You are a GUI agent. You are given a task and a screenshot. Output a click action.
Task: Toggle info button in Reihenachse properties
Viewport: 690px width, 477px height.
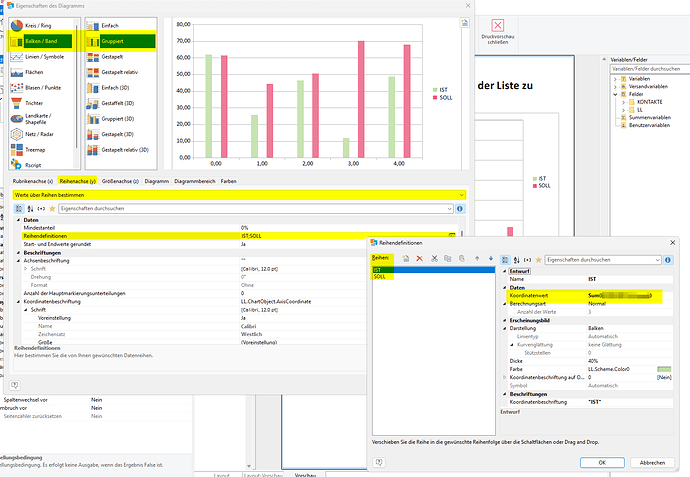(x=460, y=209)
